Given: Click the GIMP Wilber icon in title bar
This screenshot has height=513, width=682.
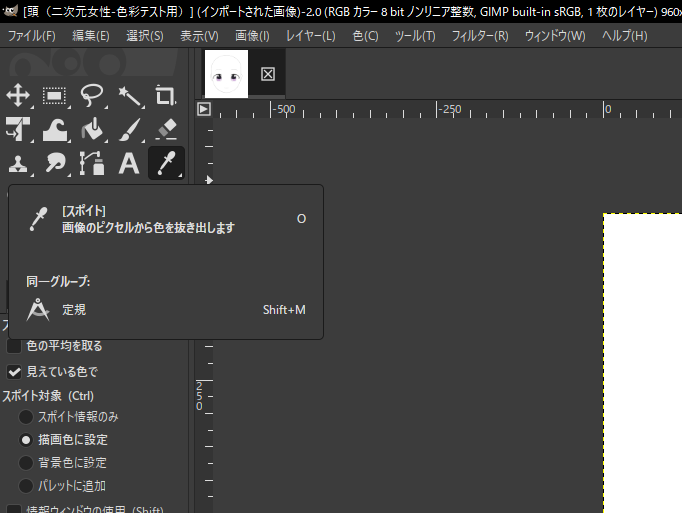Looking at the screenshot, I should point(10,10).
